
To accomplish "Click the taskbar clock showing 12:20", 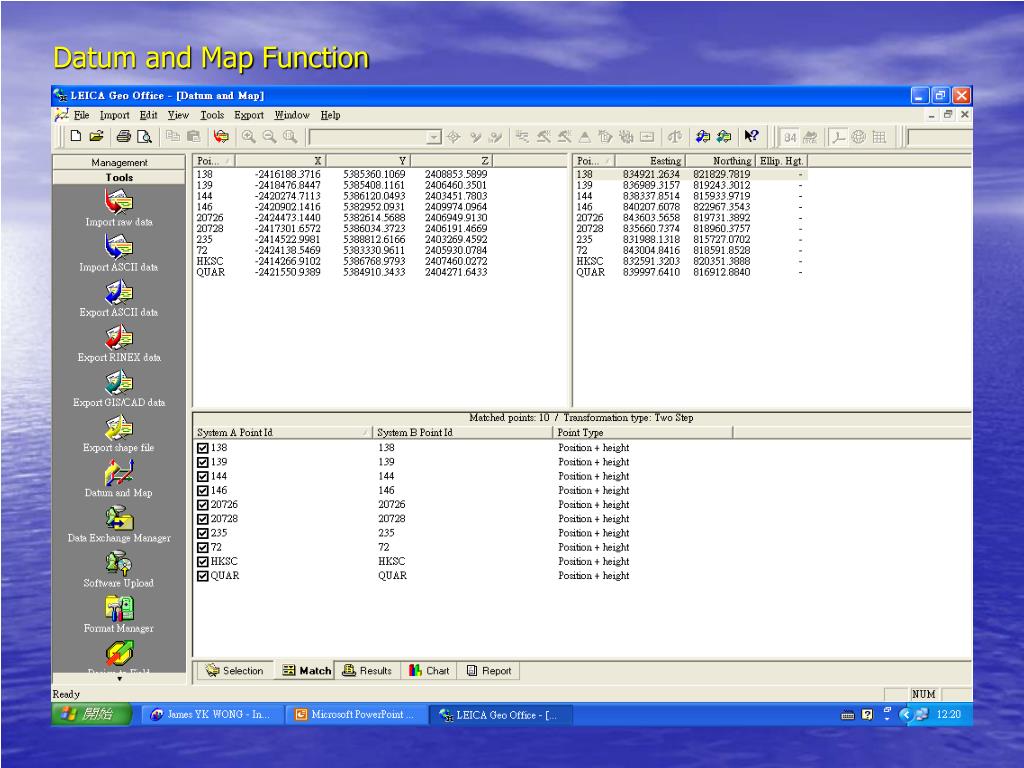I will [x=948, y=714].
